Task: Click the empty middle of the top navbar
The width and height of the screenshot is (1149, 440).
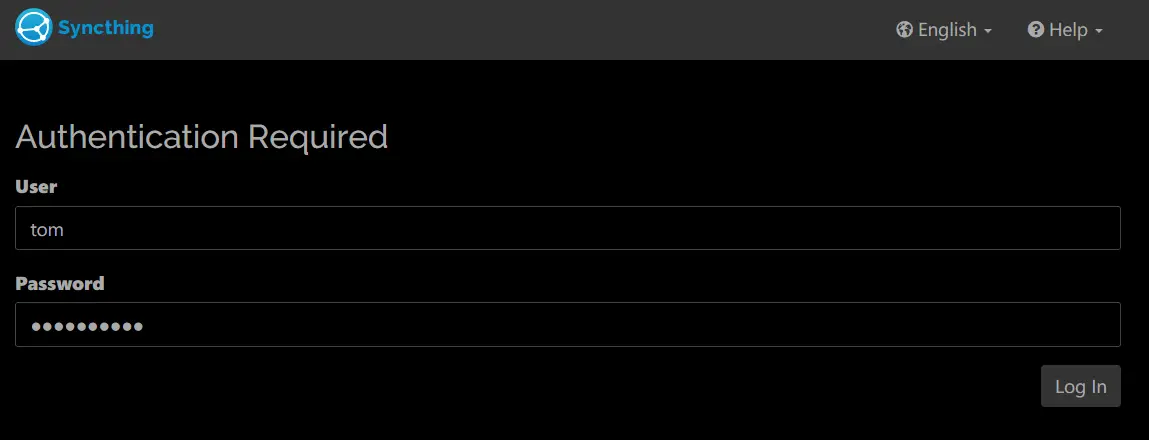Action: (x=513, y=30)
